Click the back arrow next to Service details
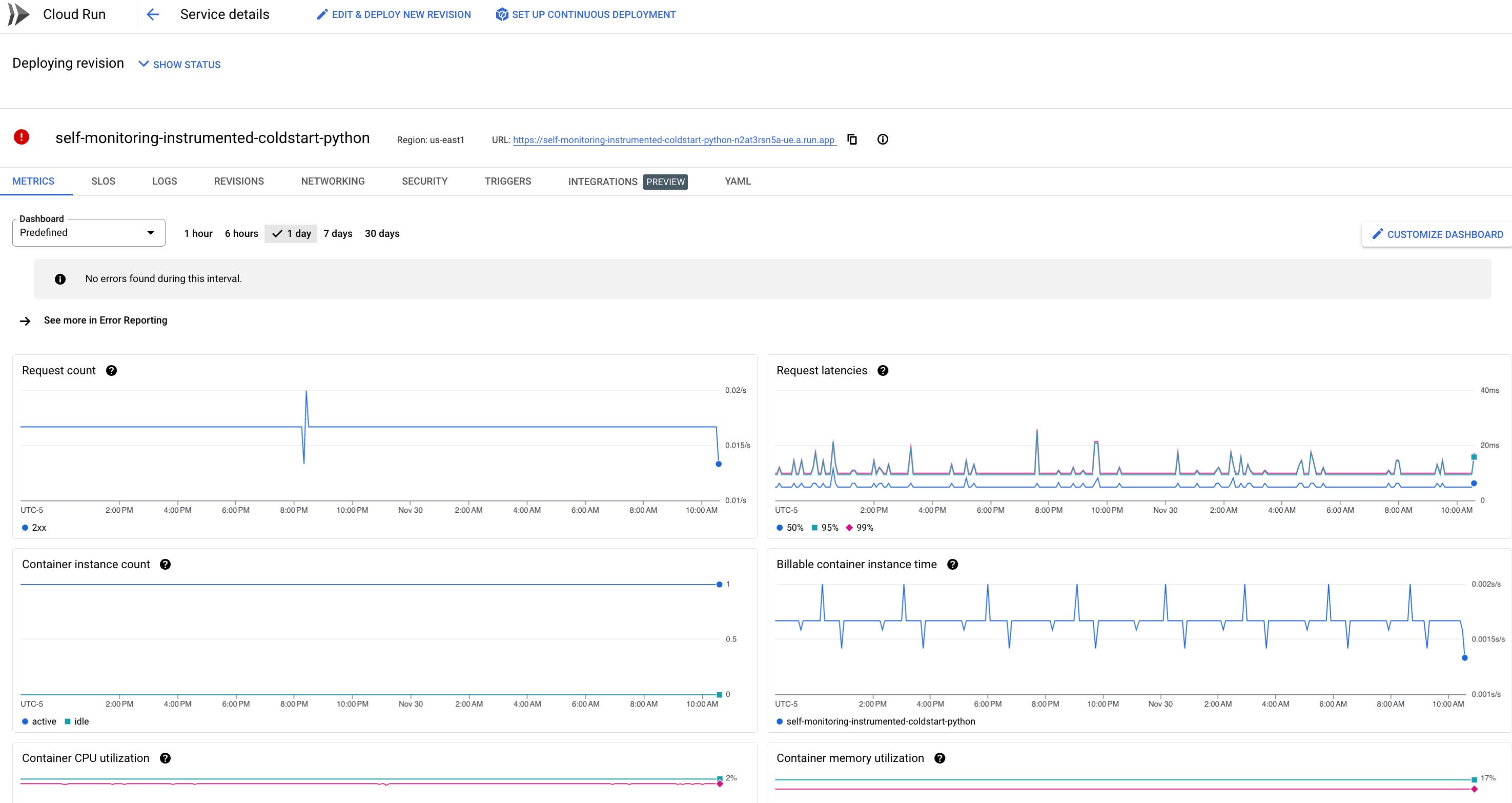Image resolution: width=1512 pixels, height=803 pixels. [x=153, y=14]
